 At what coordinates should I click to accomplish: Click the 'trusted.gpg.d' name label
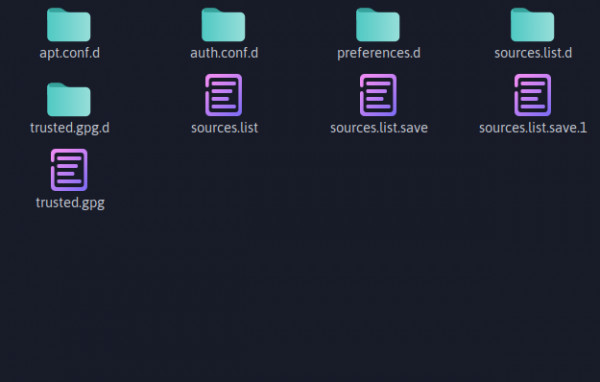[70, 128]
